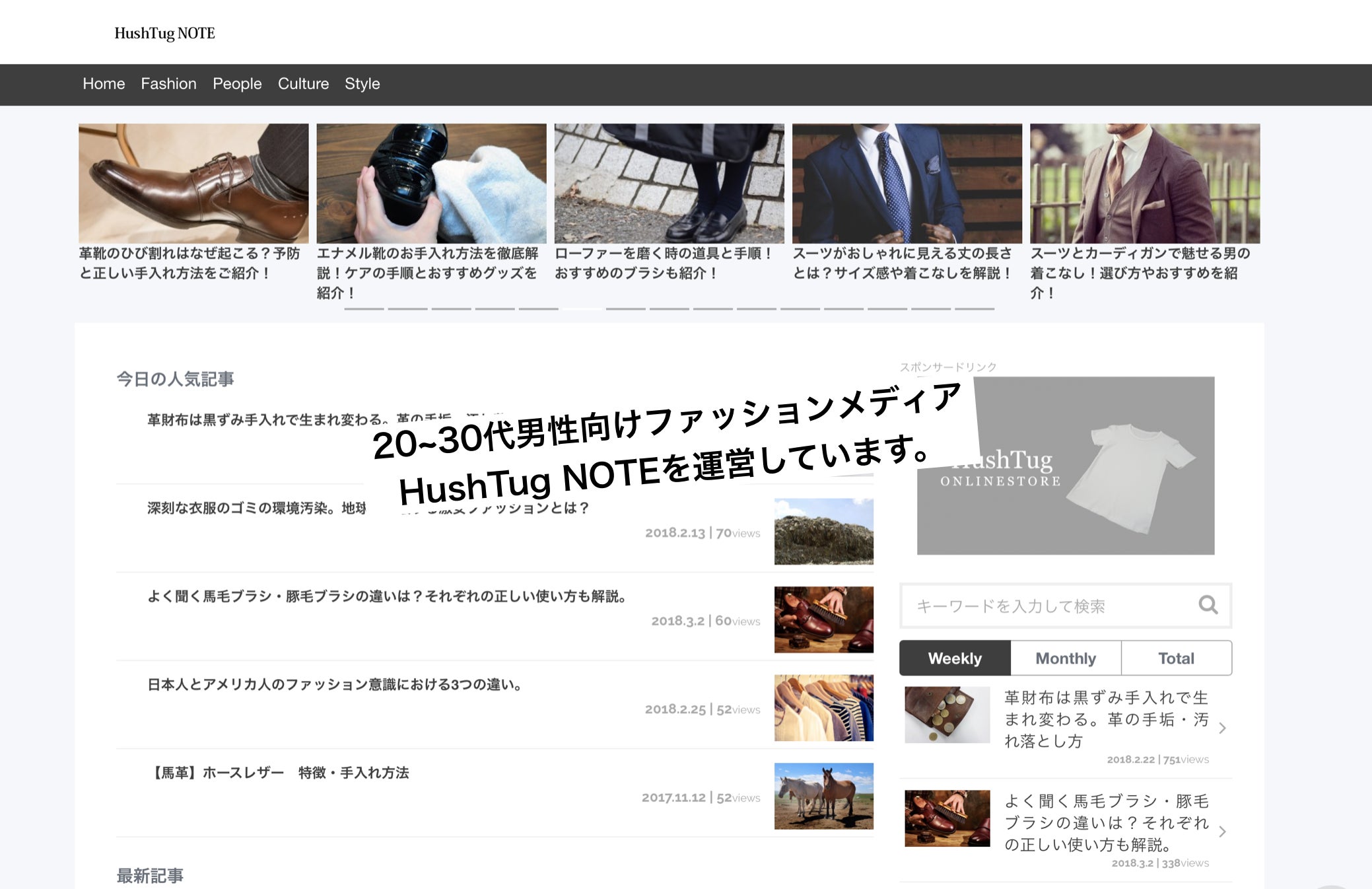Viewport: 1372px width, 889px height.
Task: Open the Culture section
Action: (303, 84)
